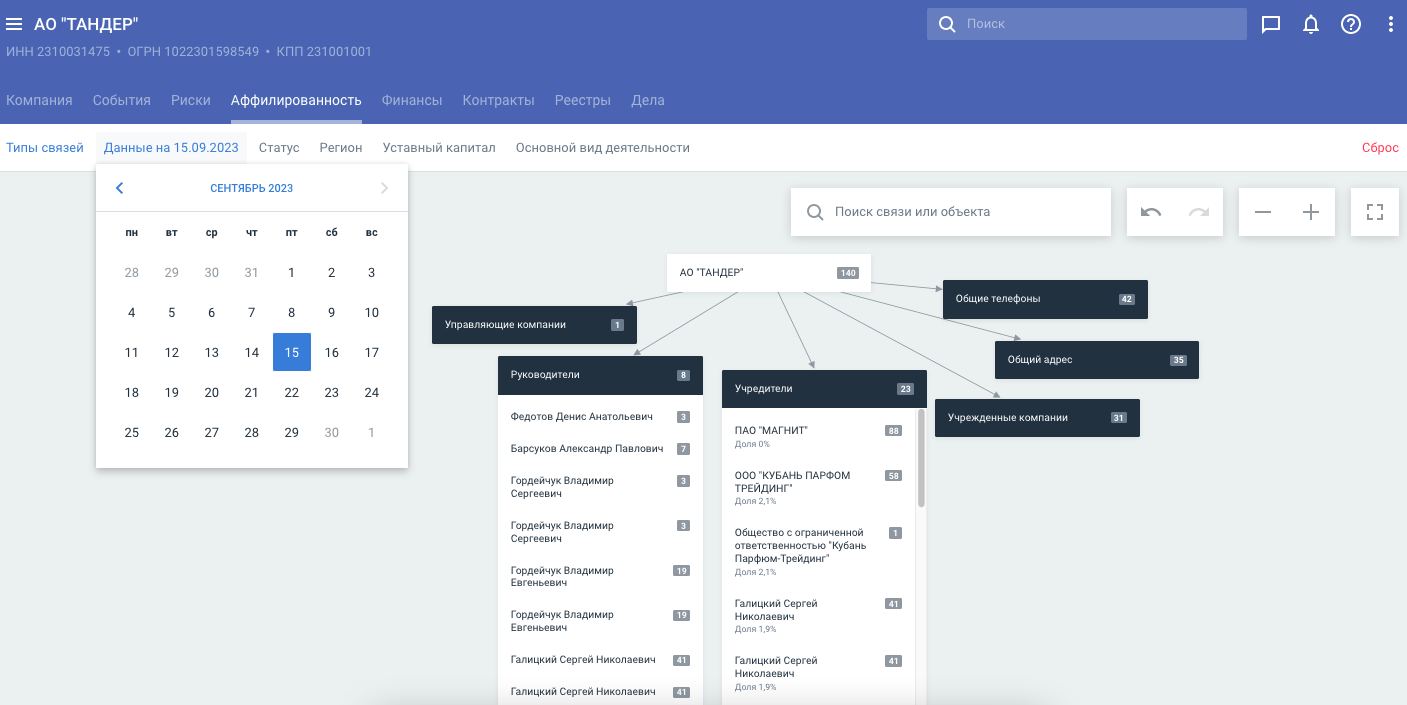Open notifications bell
This screenshot has height=705, width=1407.
click(x=1311, y=24)
